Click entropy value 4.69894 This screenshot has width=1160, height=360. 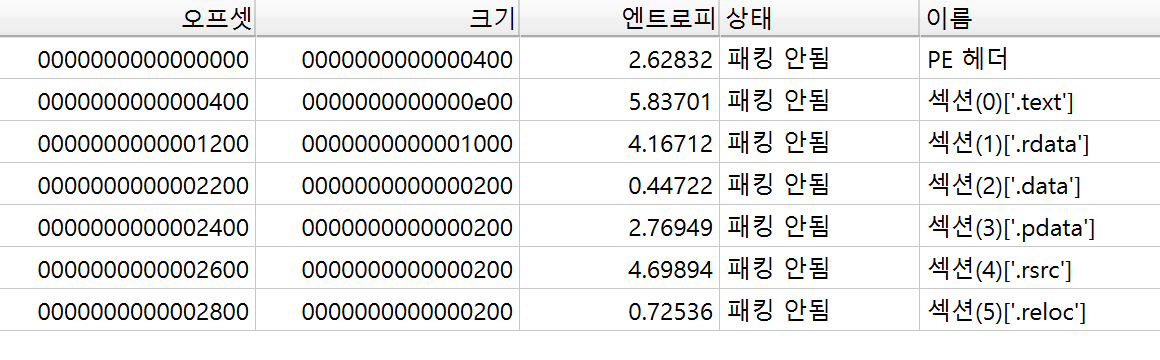pyautogui.click(x=670, y=270)
